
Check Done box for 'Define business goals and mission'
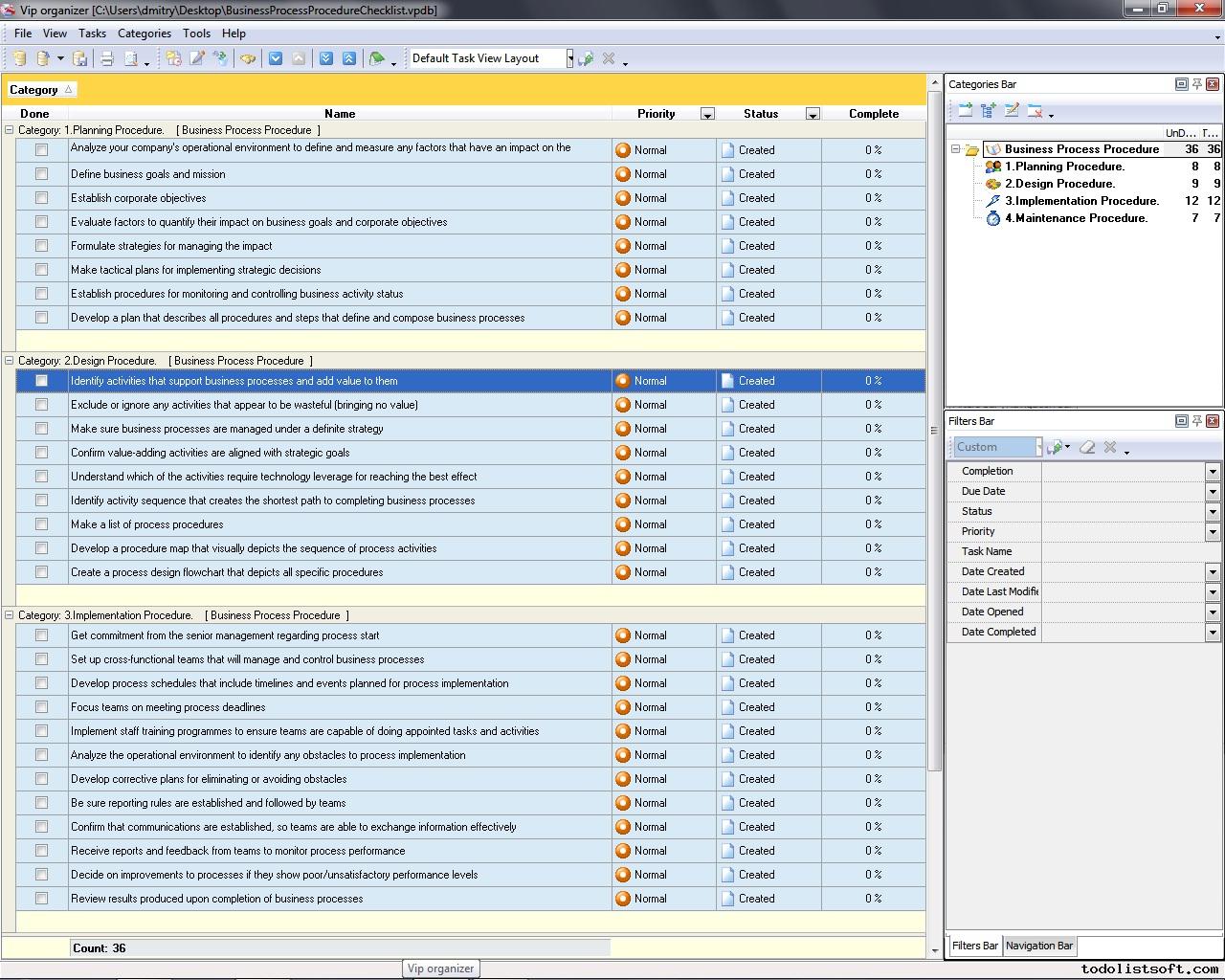(41, 174)
